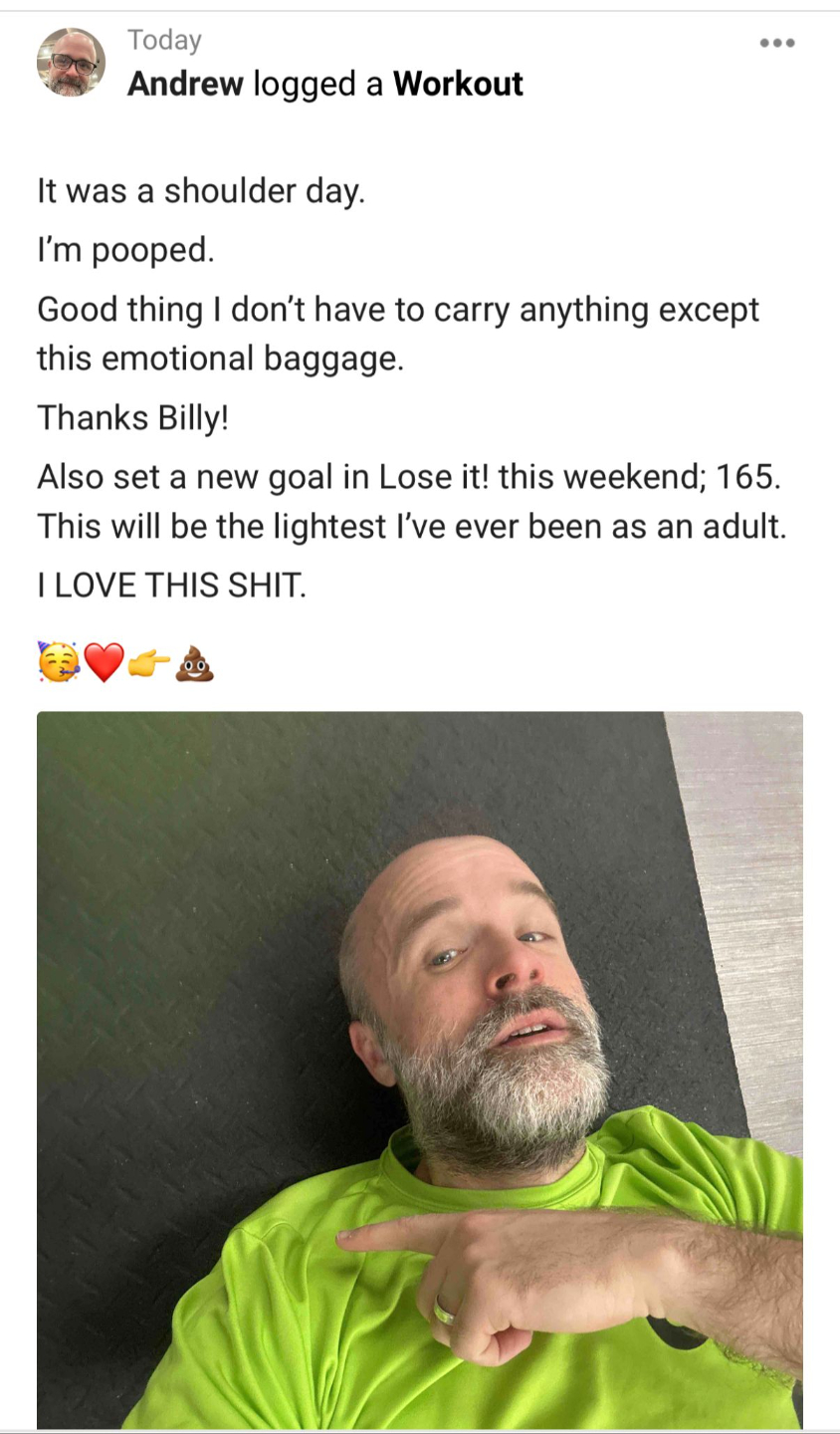The image size is (840, 1434).
Task: Click the "lightest I've ever been" sentence
Action: click(x=411, y=526)
